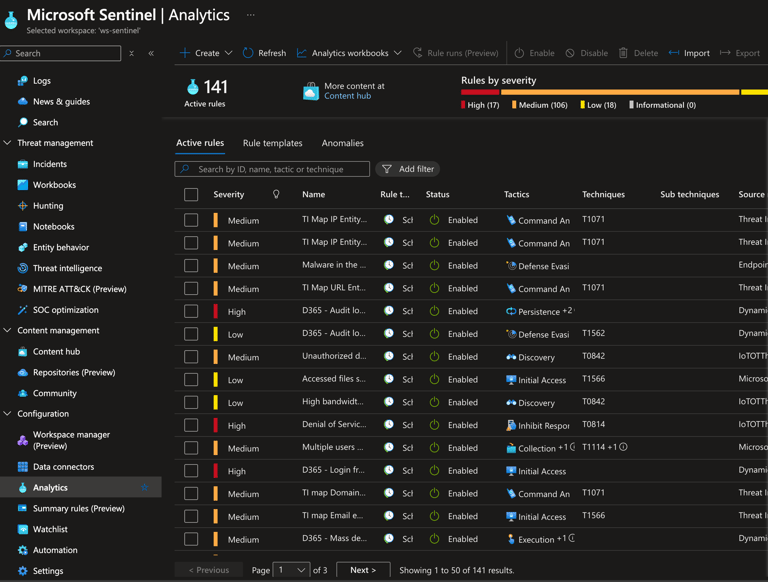Image resolution: width=768 pixels, height=582 pixels.
Task: Open the Incidents page
Action: tap(49, 164)
